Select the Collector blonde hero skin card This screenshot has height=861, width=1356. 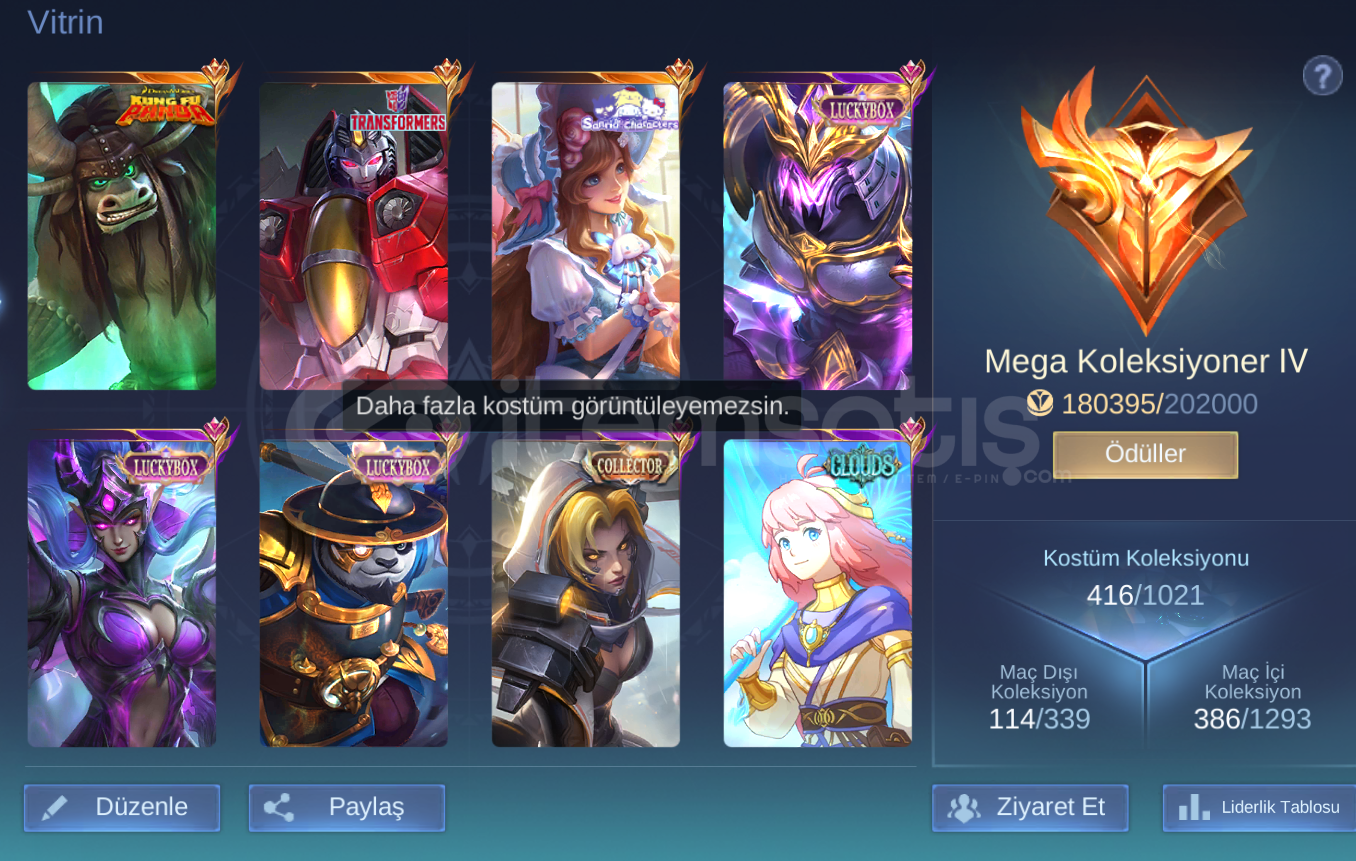coord(586,594)
